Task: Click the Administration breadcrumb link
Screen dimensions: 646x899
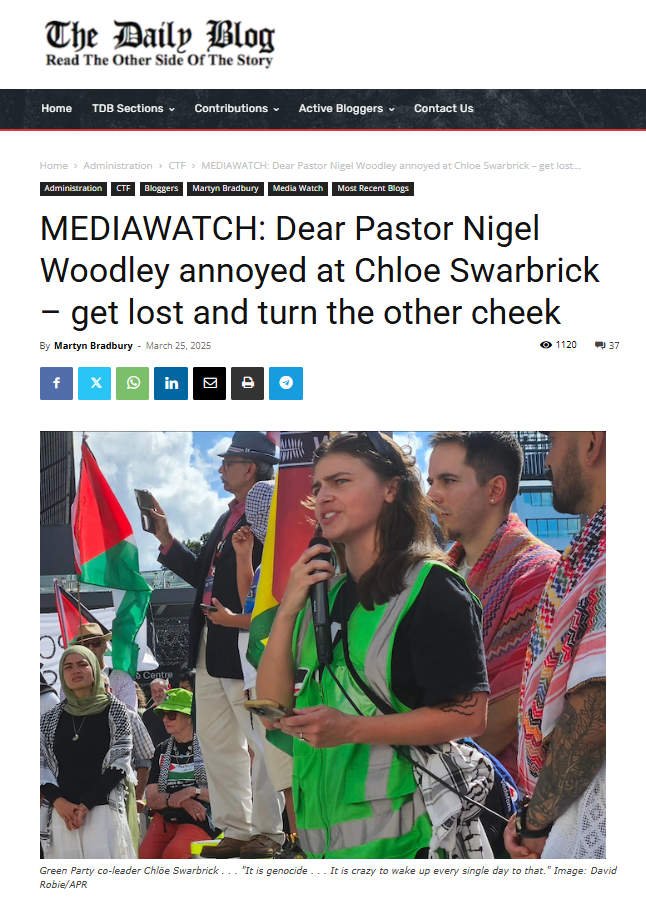Action: [118, 166]
